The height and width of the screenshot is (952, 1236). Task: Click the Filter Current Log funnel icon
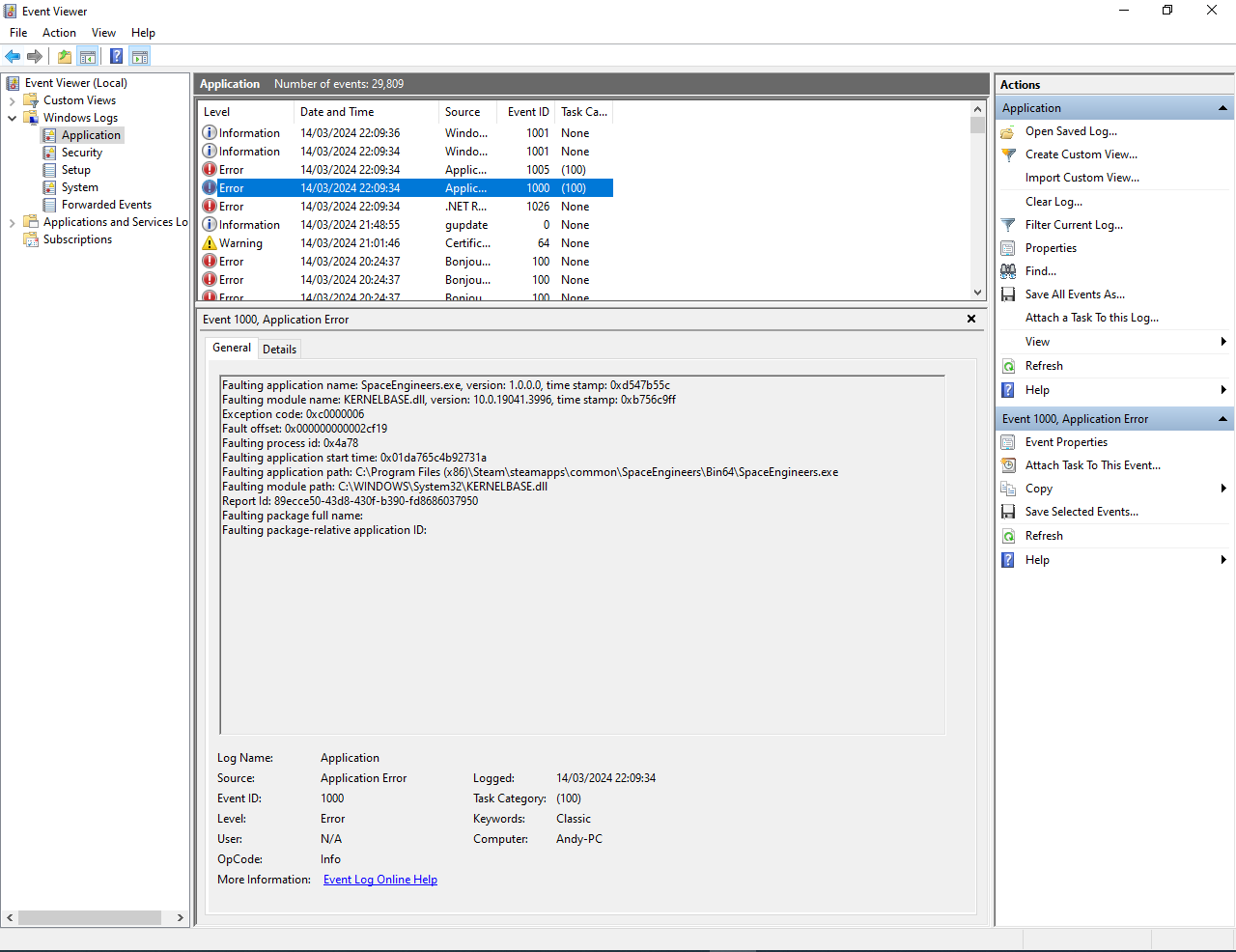[1008, 225]
